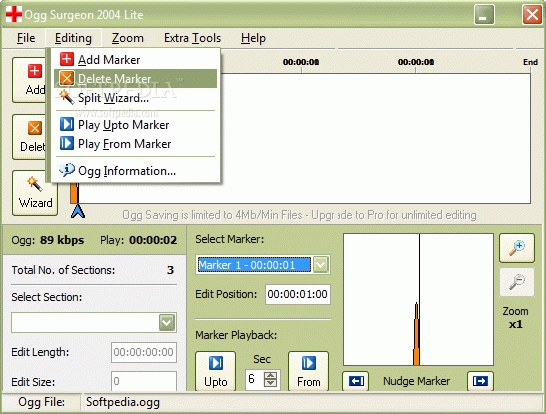Open the Extra Tools menu
The image size is (546, 414).
192,38
